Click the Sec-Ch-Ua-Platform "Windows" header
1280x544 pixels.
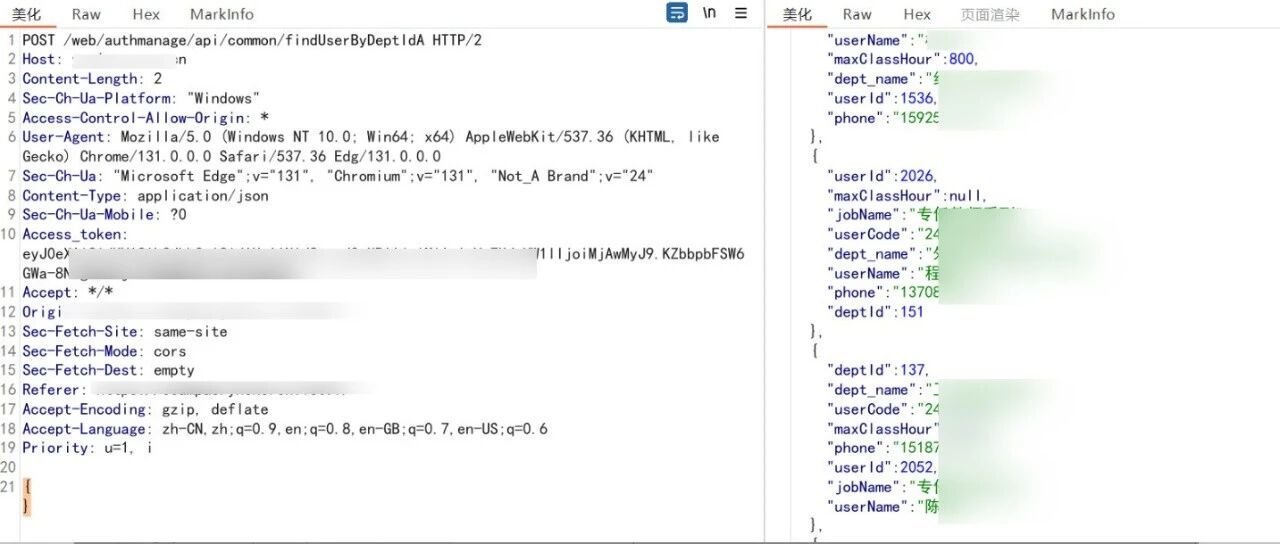pyautogui.click(x=141, y=98)
